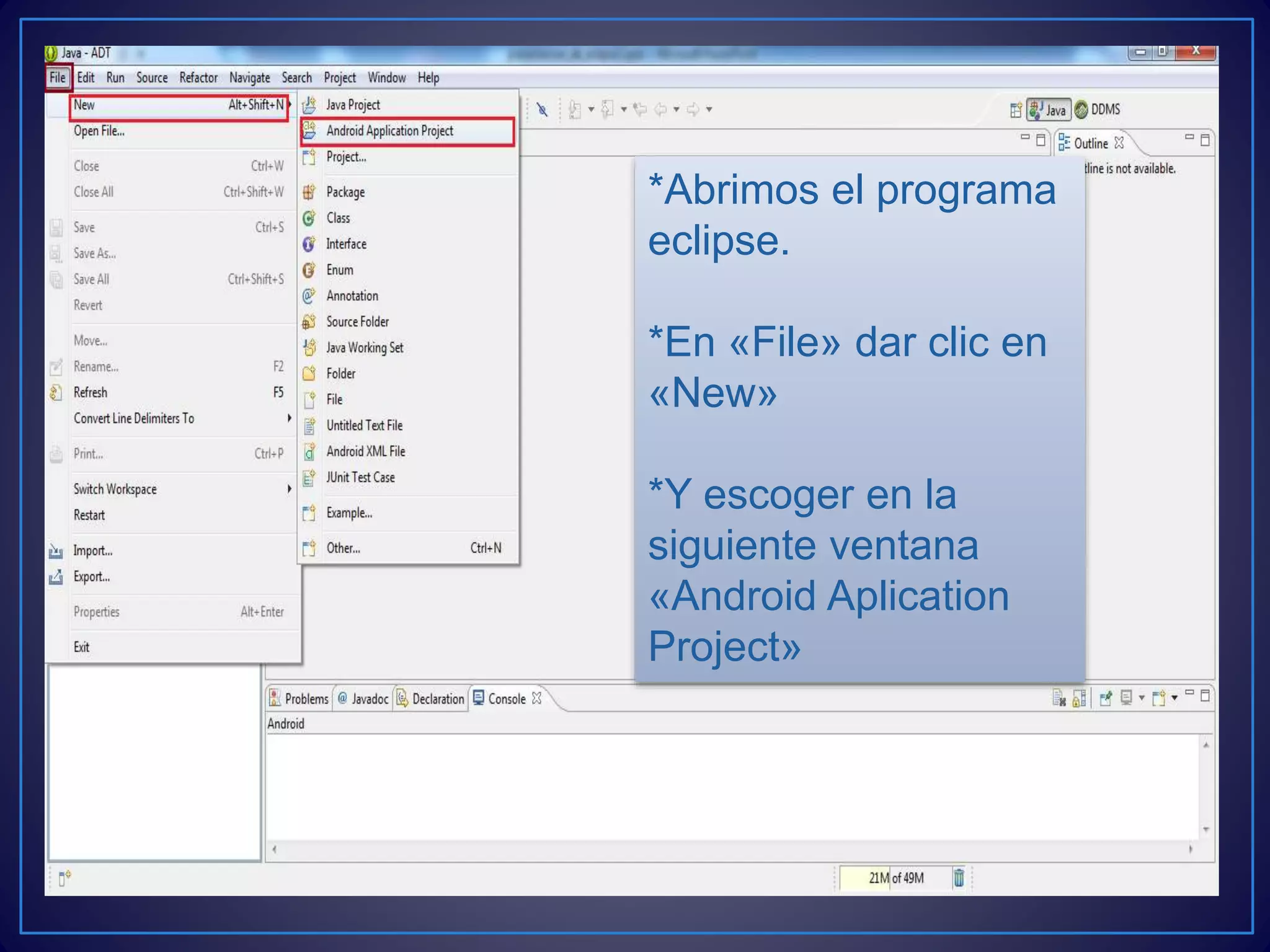1270x952 pixels.
Task: Switch to the Problems tab
Action: (x=299, y=699)
